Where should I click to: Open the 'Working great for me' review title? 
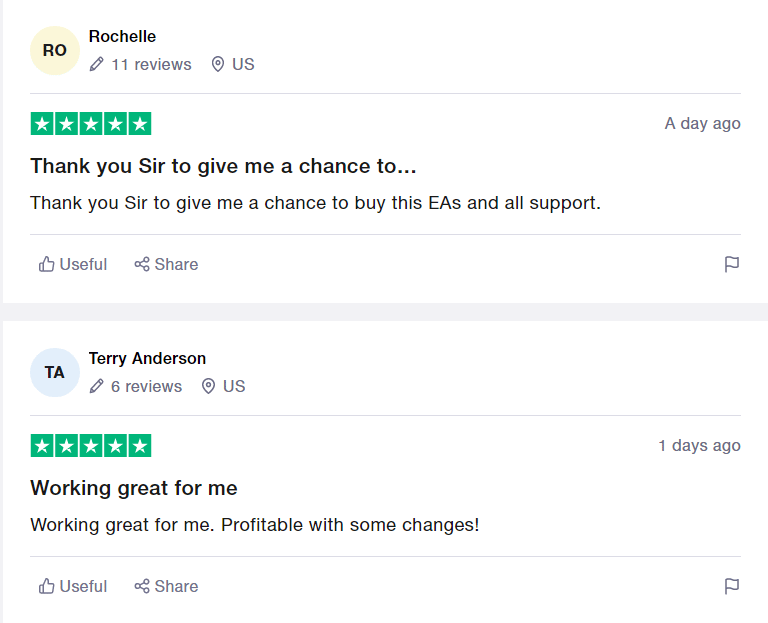134,488
